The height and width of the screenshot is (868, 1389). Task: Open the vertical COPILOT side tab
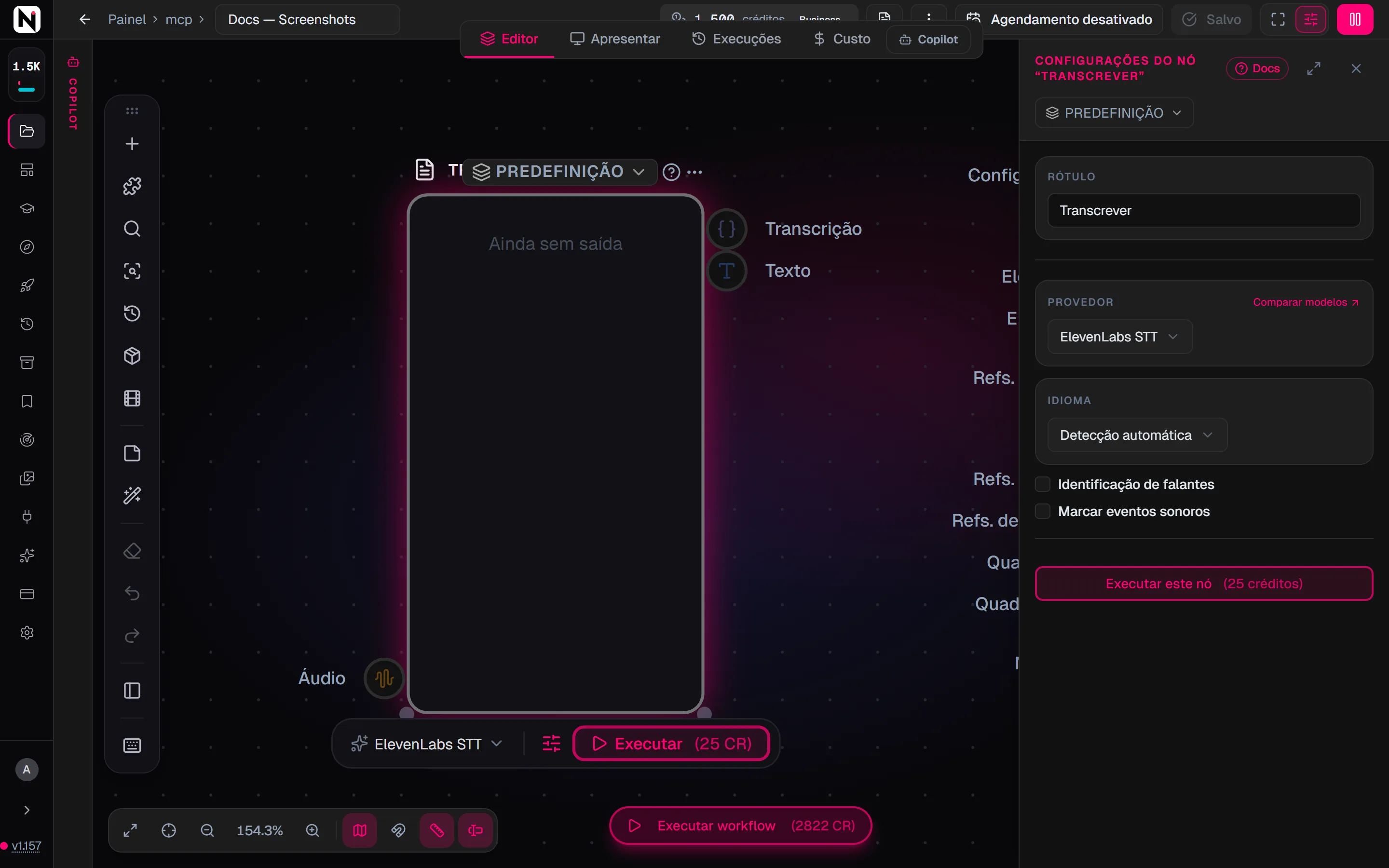tap(73, 93)
